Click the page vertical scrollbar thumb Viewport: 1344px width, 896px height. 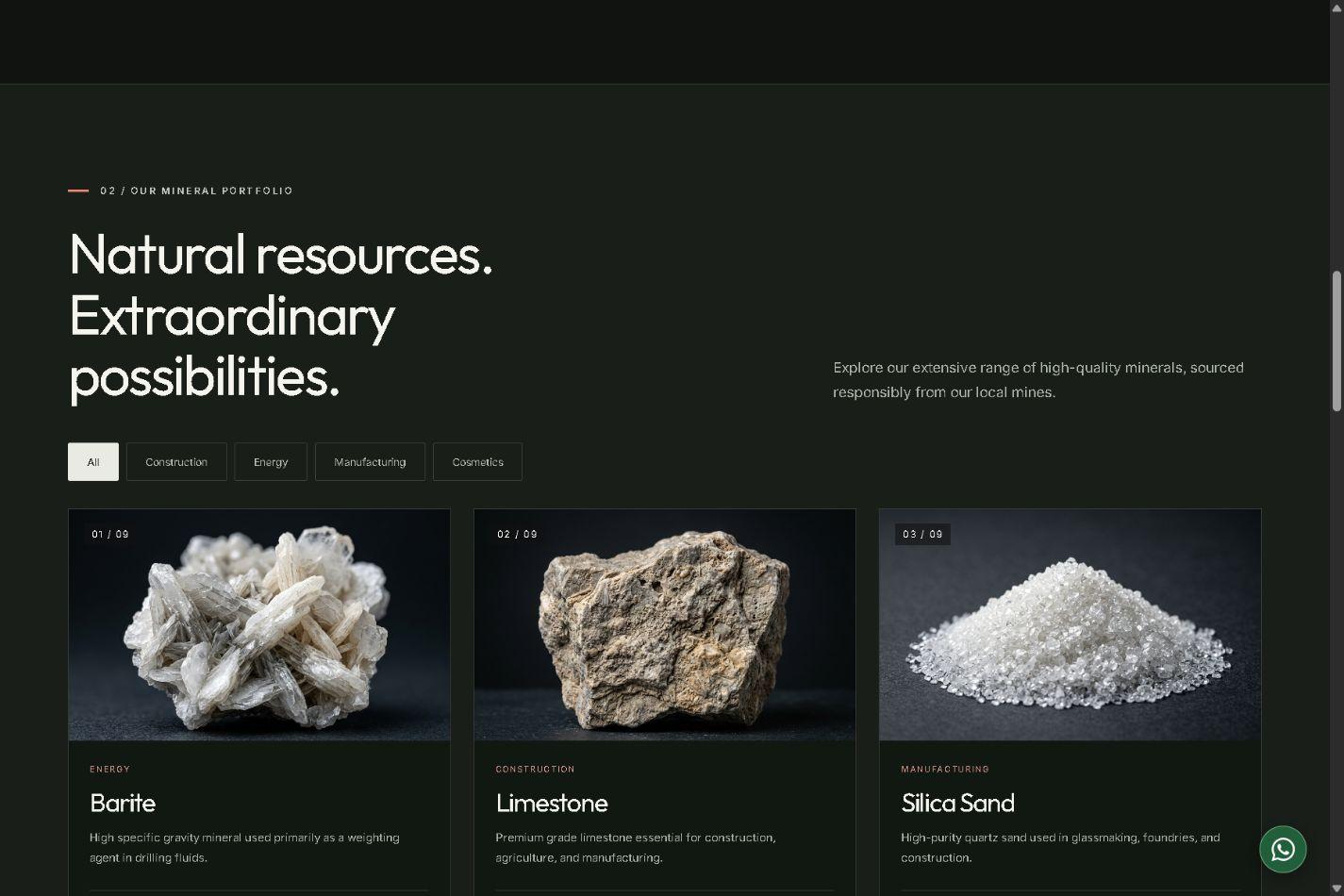[x=1336, y=341]
